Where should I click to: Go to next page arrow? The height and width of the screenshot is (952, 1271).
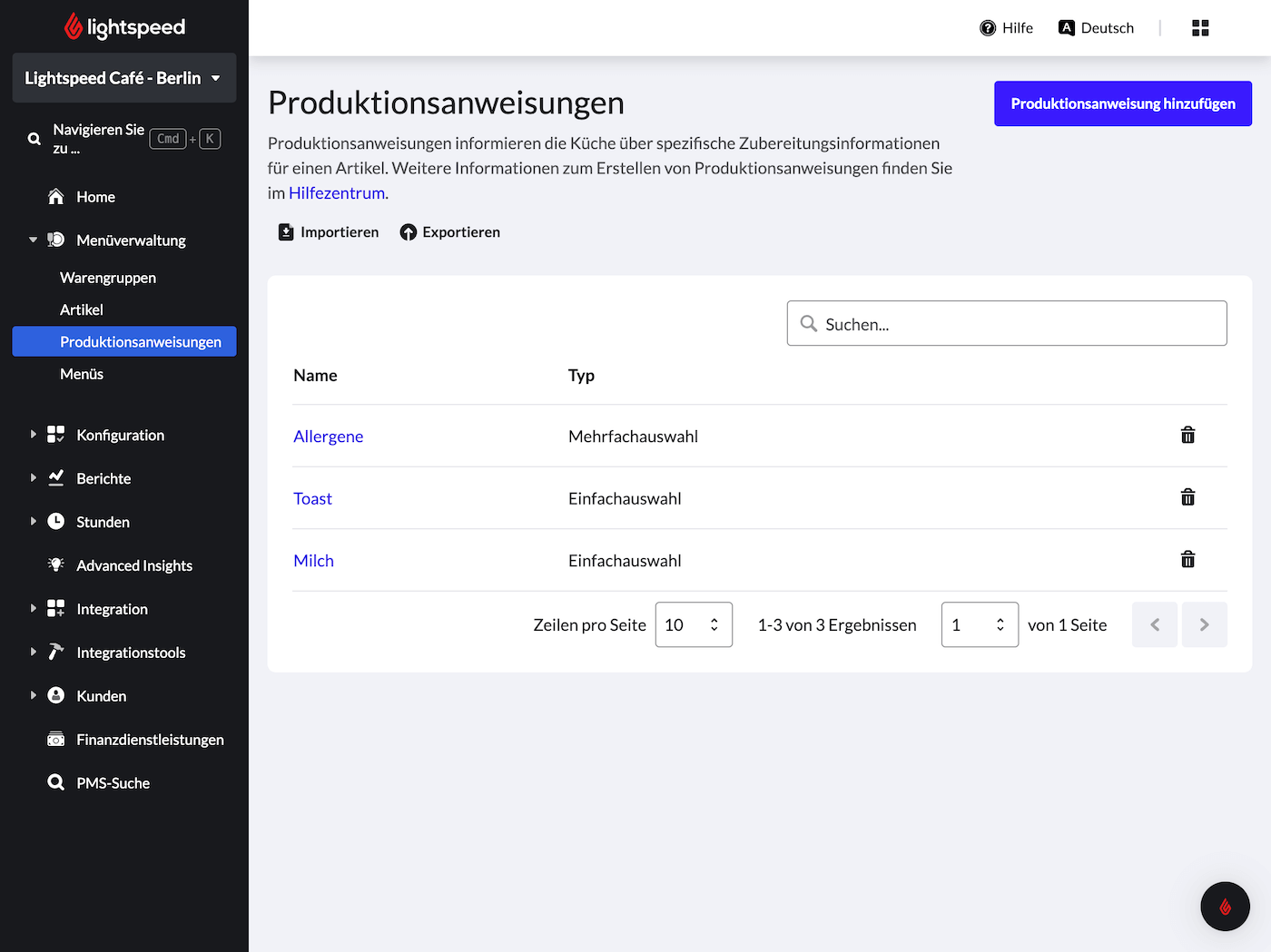click(1205, 624)
